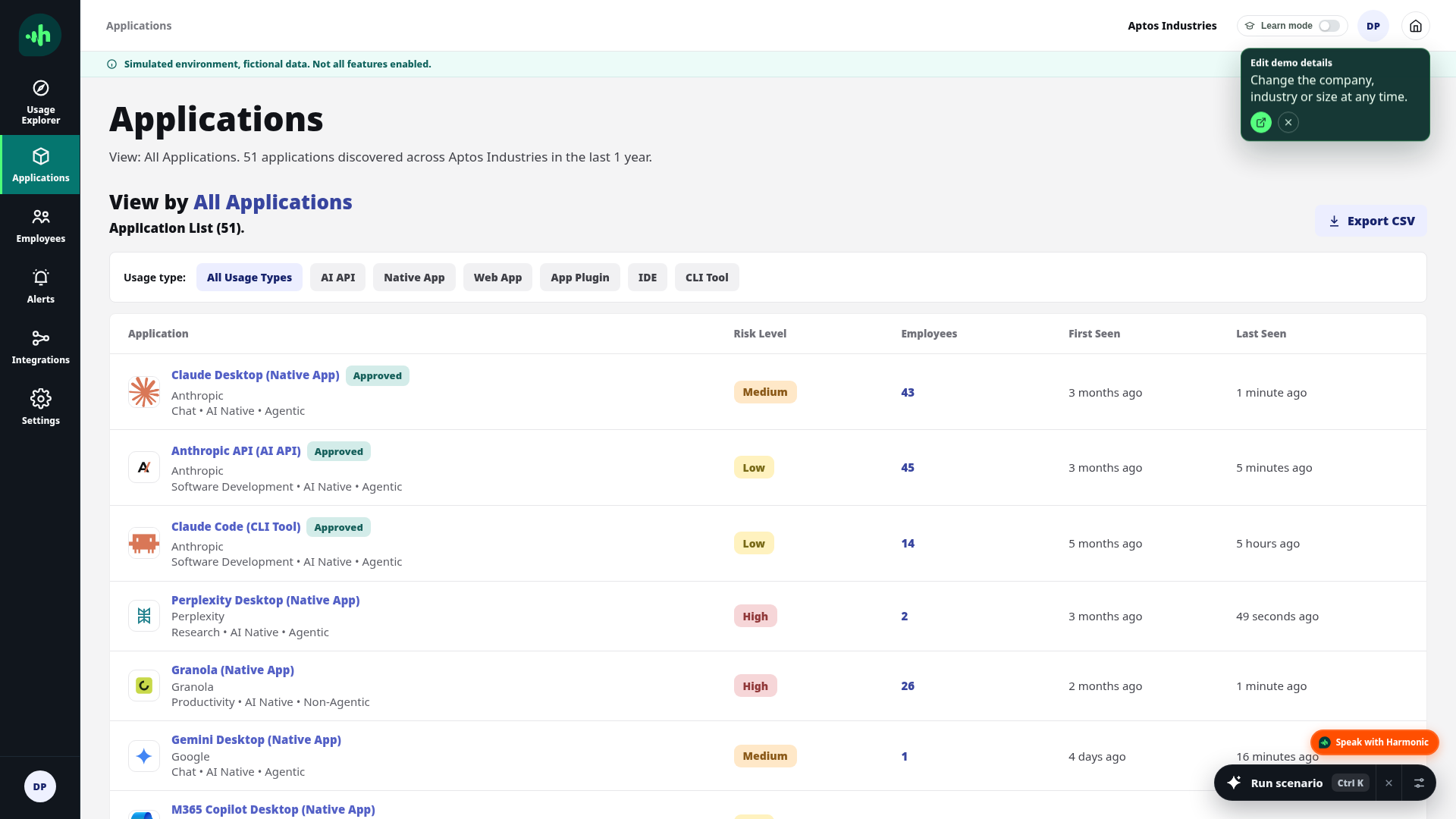Viewport: 1456px width, 819px height.
Task: Click the info icon in the simulated banner
Action: pyautogui.click(x=112, y=64)
